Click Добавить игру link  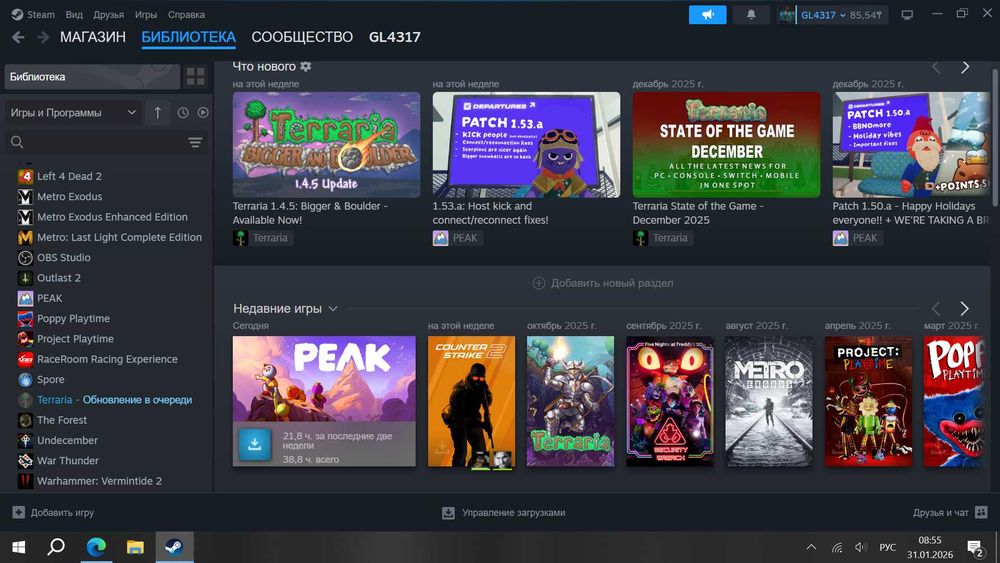pos(62,512)
